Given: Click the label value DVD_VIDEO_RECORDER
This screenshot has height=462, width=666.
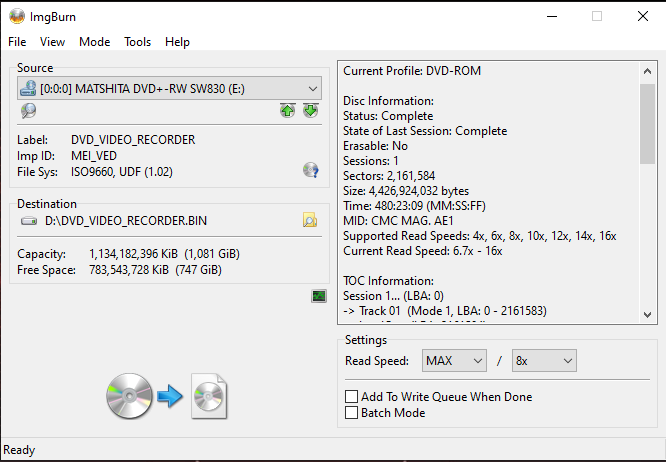Looking at the screenshot, I should point(133,140).
